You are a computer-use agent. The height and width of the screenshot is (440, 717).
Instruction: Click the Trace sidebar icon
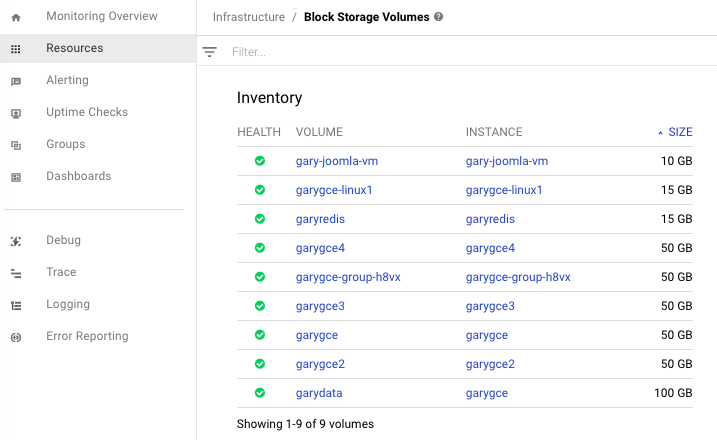tap(16, 273)
